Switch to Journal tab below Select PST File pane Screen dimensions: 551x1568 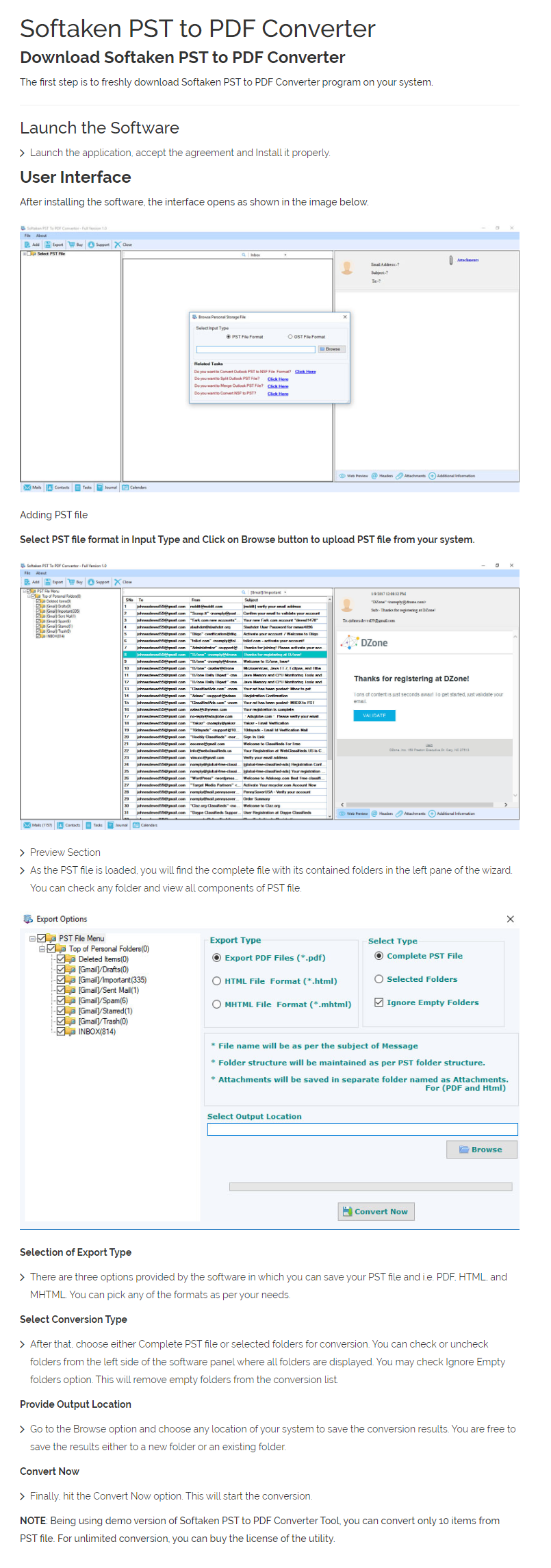[x=107, y=488]
